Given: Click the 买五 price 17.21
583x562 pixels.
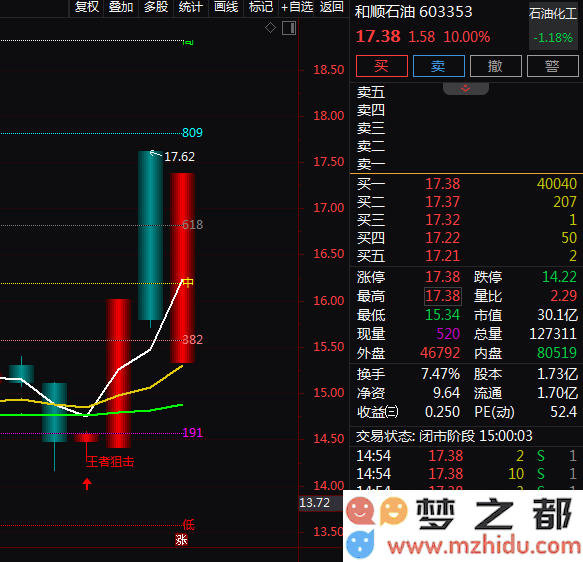Looking at the screenshot, I should [442, 256].
